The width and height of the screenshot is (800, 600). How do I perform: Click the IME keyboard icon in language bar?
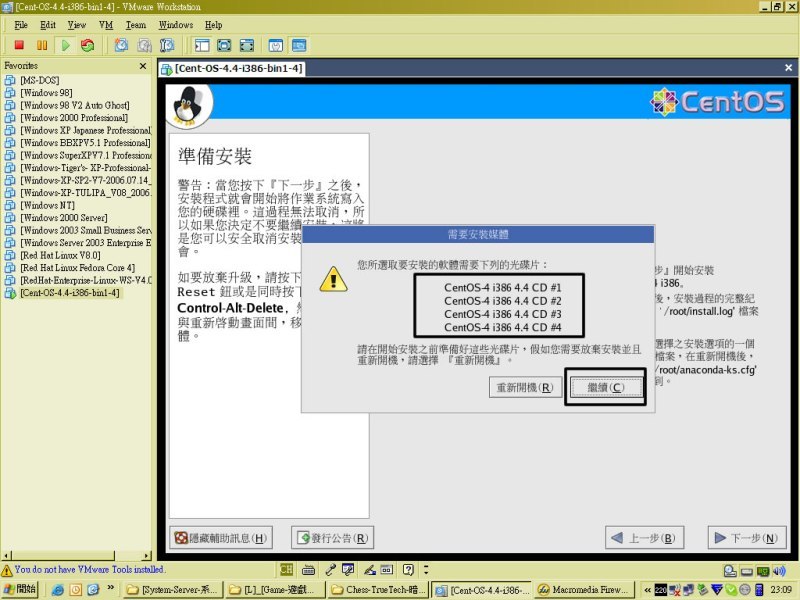coord(308,570)
